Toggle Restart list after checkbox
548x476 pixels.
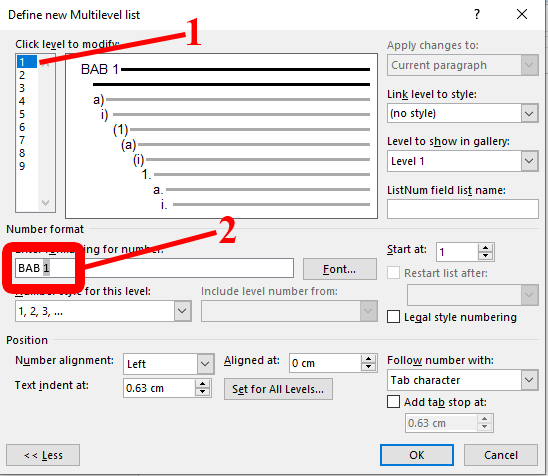point(394,273)
